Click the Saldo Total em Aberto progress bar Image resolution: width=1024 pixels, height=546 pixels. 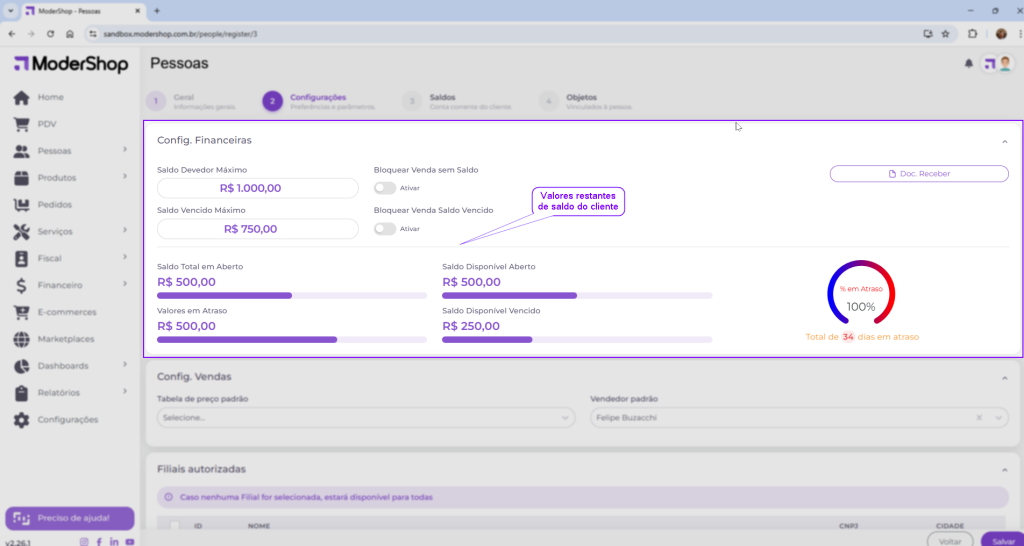291,296
